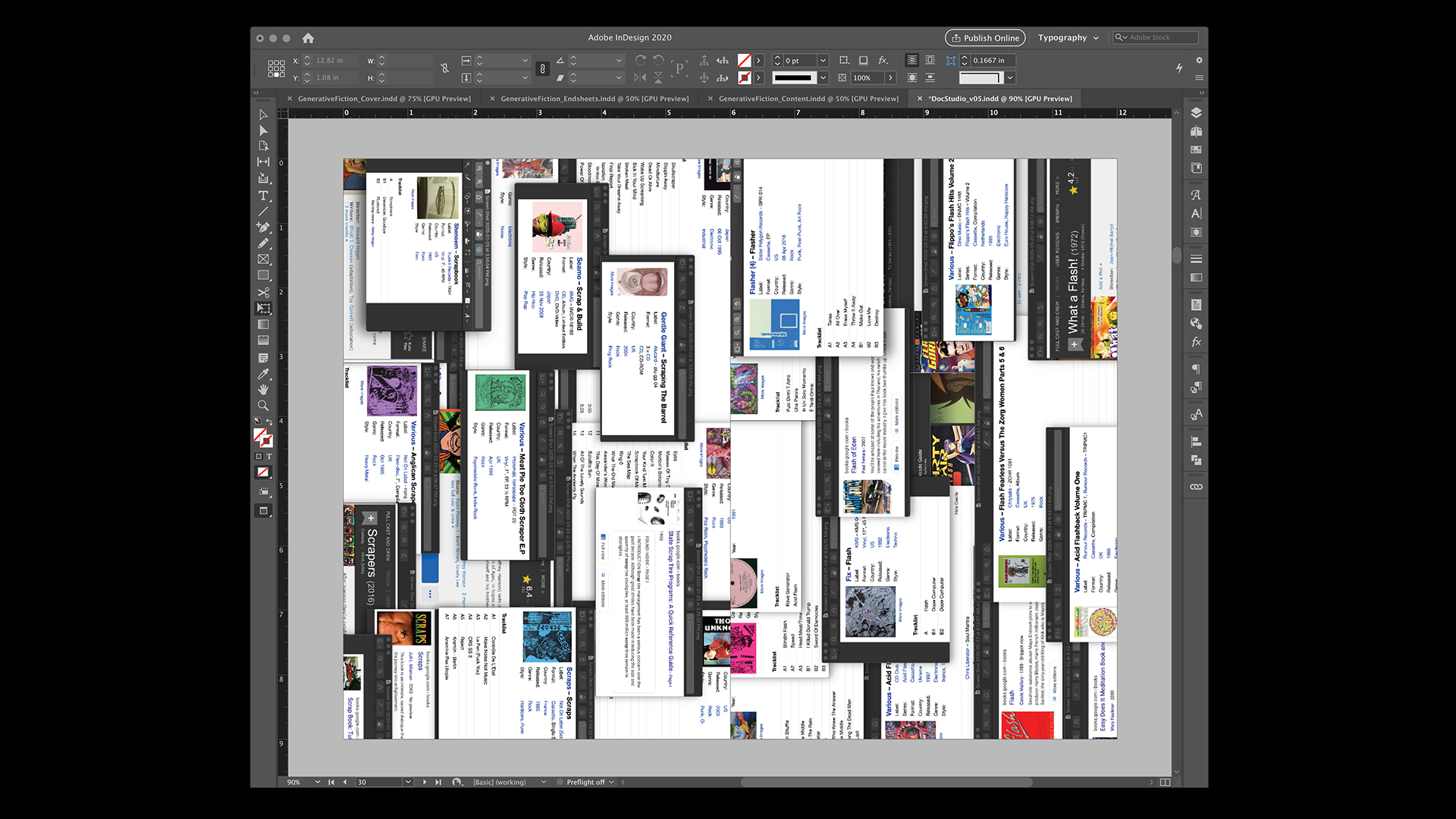Select the Pen tool
Viewport: 1456px width, 819px height.
tap(263, 227)
